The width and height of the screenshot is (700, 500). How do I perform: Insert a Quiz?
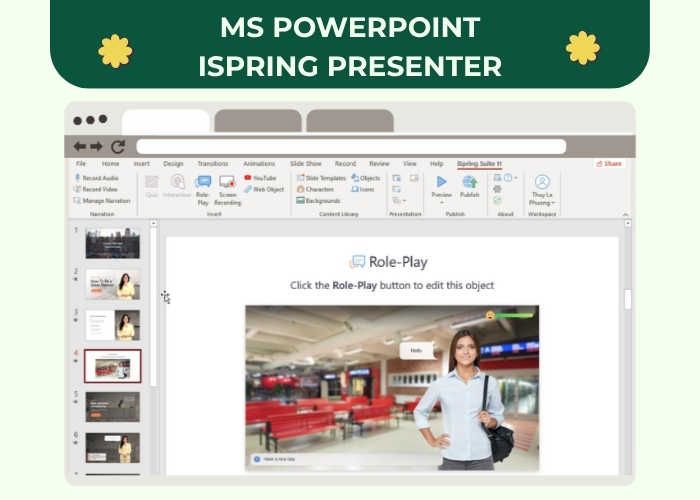point(152,186)
